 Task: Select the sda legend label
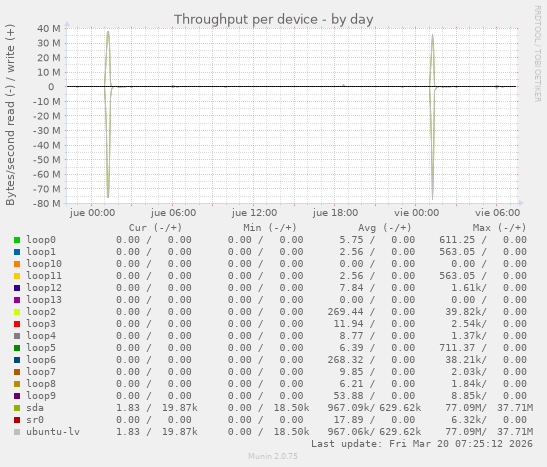pos(35,408)
